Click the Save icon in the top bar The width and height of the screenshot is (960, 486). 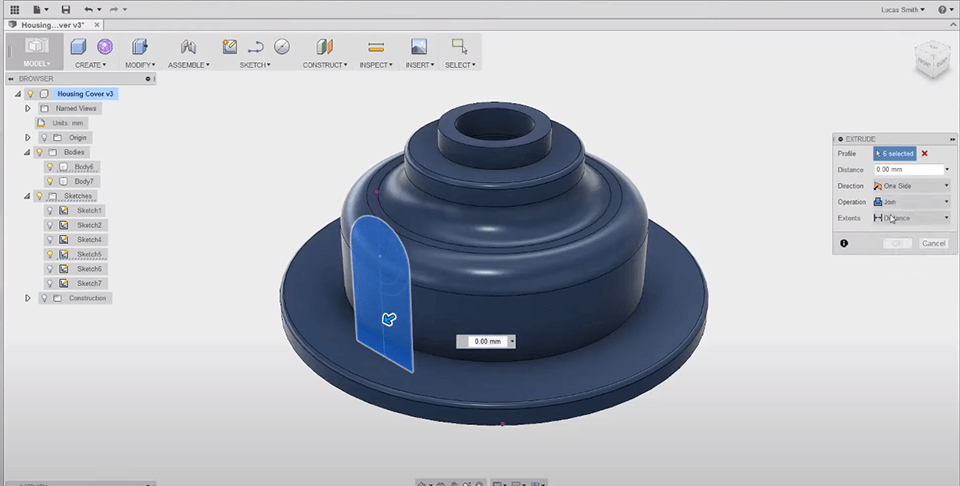[66, 9]
